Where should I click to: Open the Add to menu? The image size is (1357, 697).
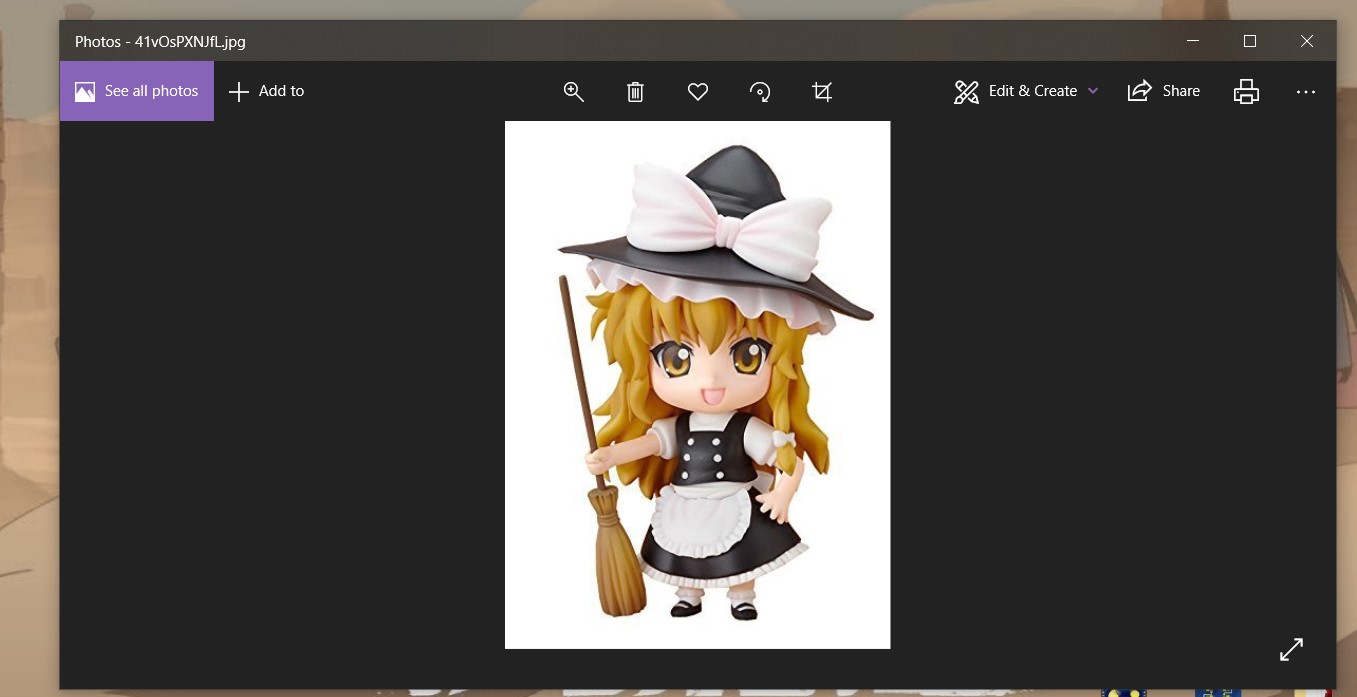point(267,91)
